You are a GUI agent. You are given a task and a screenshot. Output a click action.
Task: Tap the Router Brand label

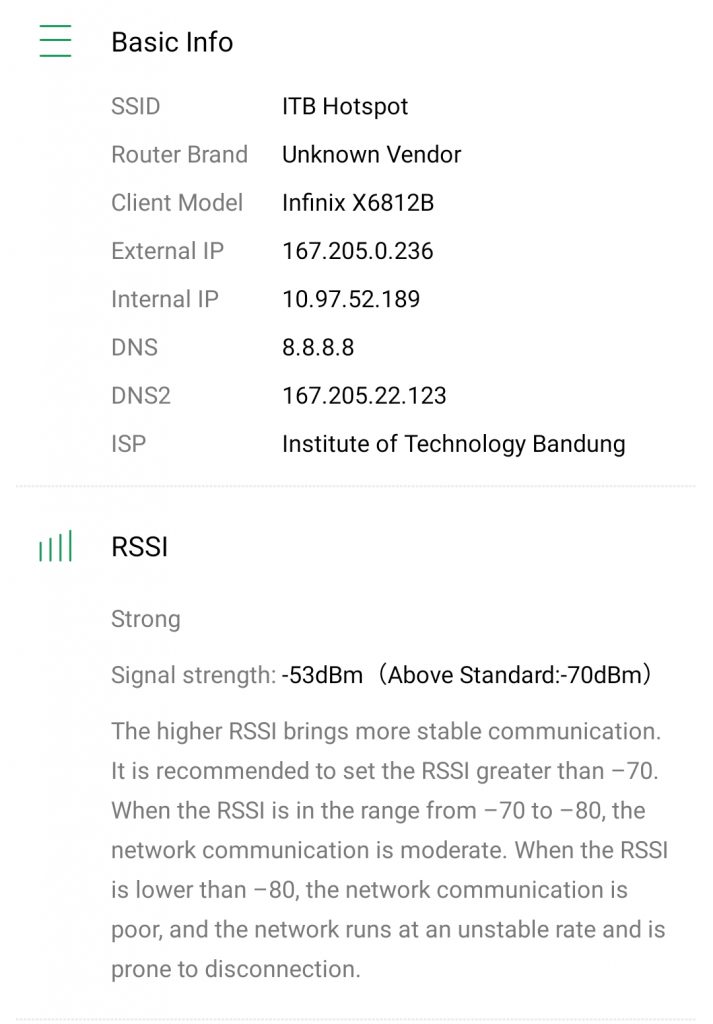[x=180, y=154]
